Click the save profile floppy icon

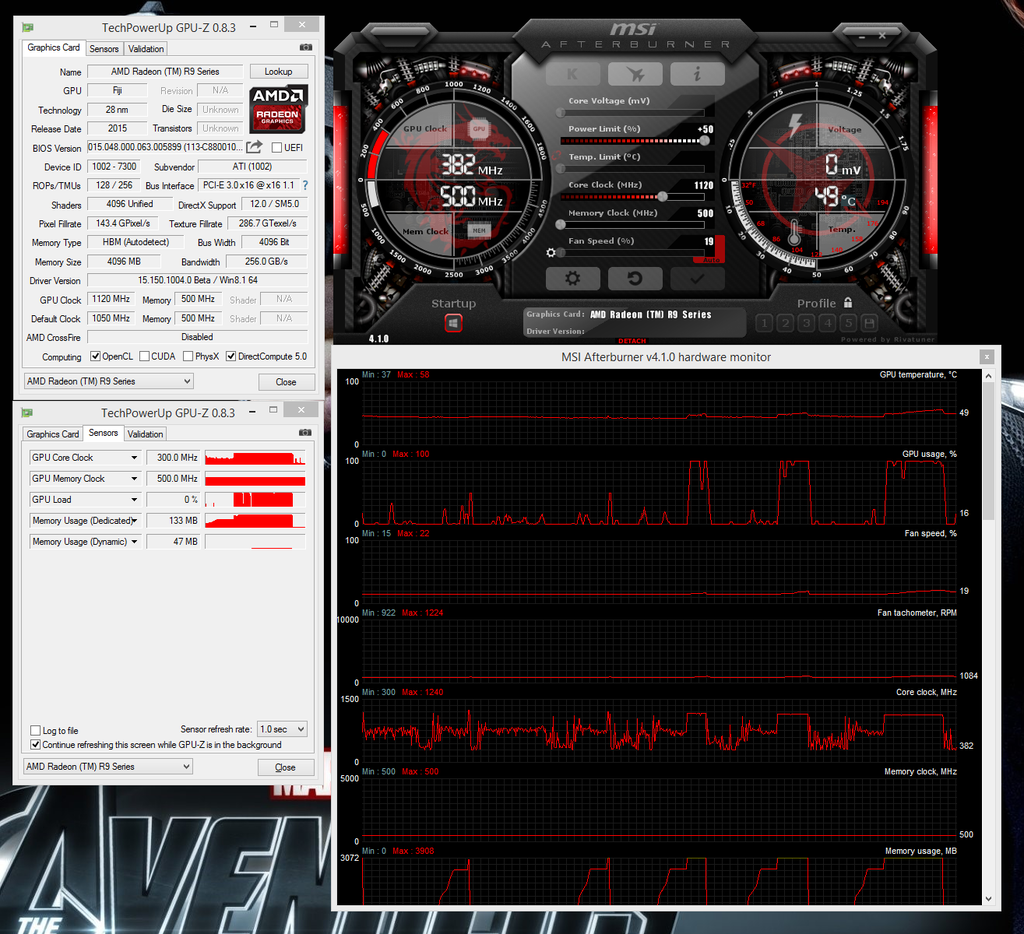pos(869,323)
